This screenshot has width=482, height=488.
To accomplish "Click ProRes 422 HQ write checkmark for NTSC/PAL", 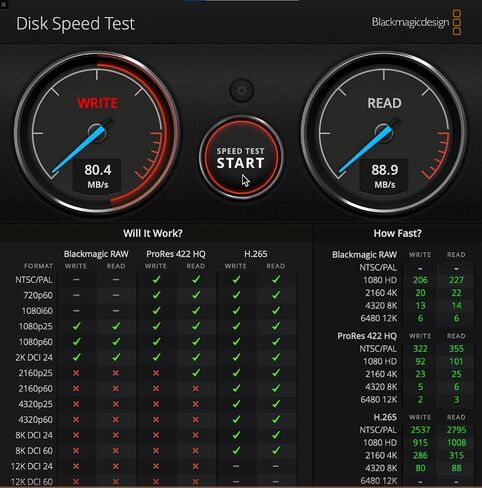I will (156, 279).
